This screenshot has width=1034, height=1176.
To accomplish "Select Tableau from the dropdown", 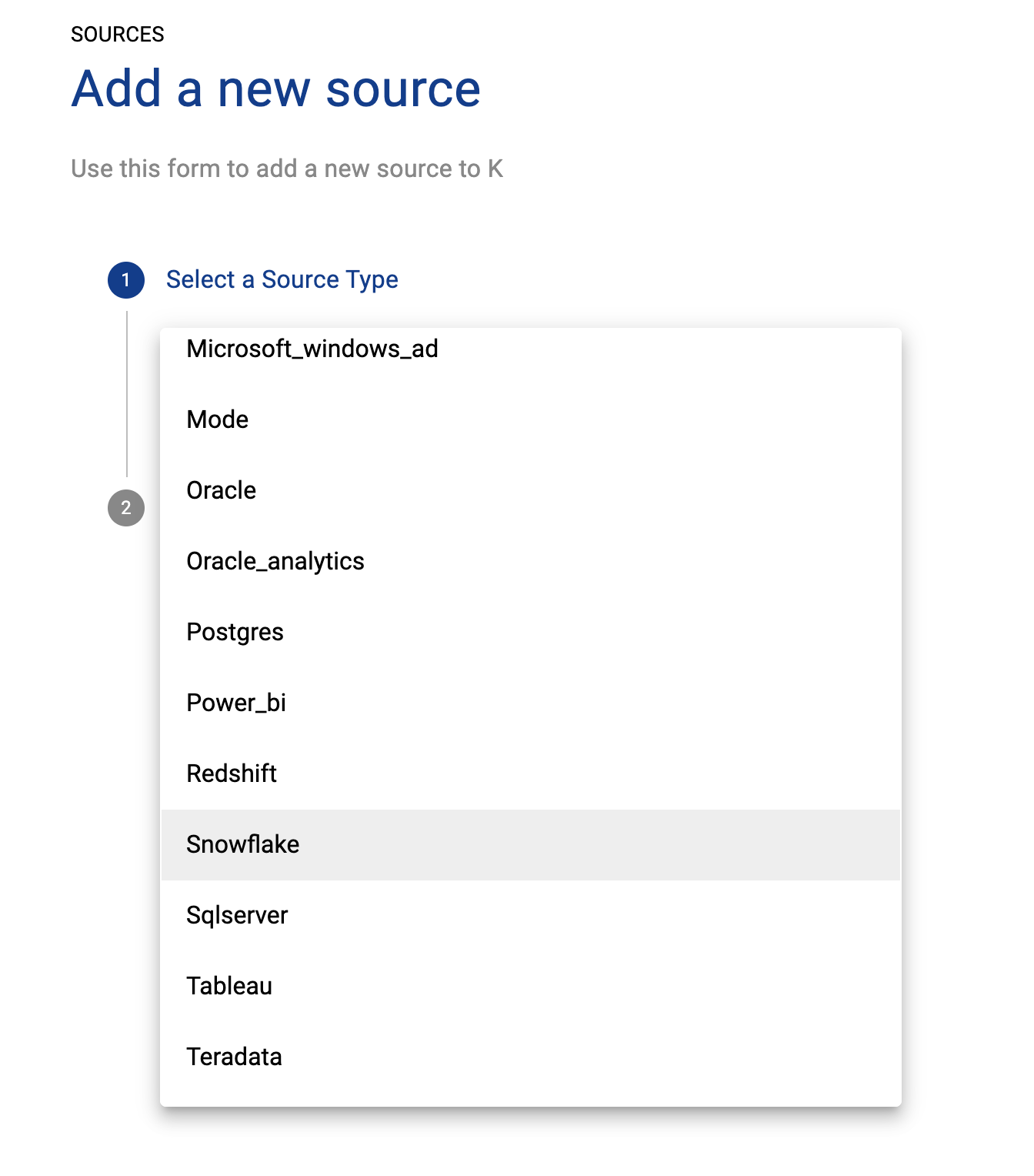I will (229, 986).
